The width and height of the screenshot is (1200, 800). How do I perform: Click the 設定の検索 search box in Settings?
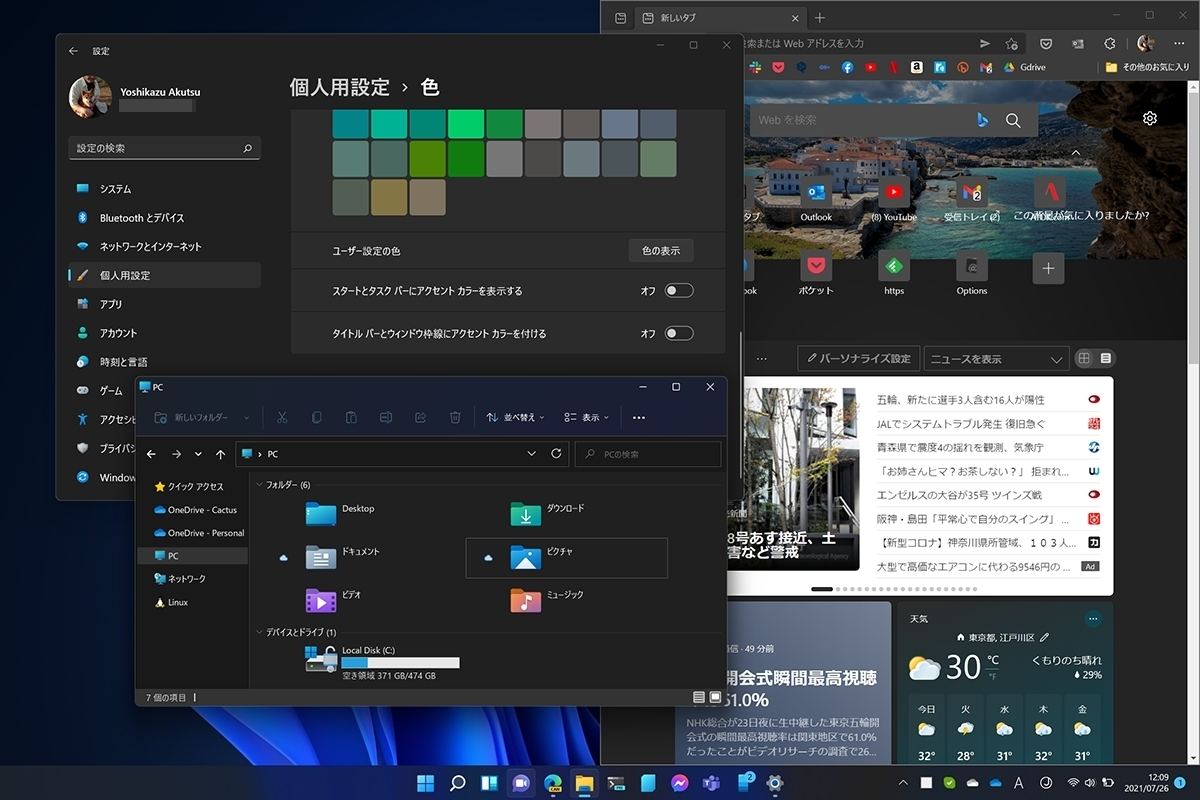coord(164,148)
